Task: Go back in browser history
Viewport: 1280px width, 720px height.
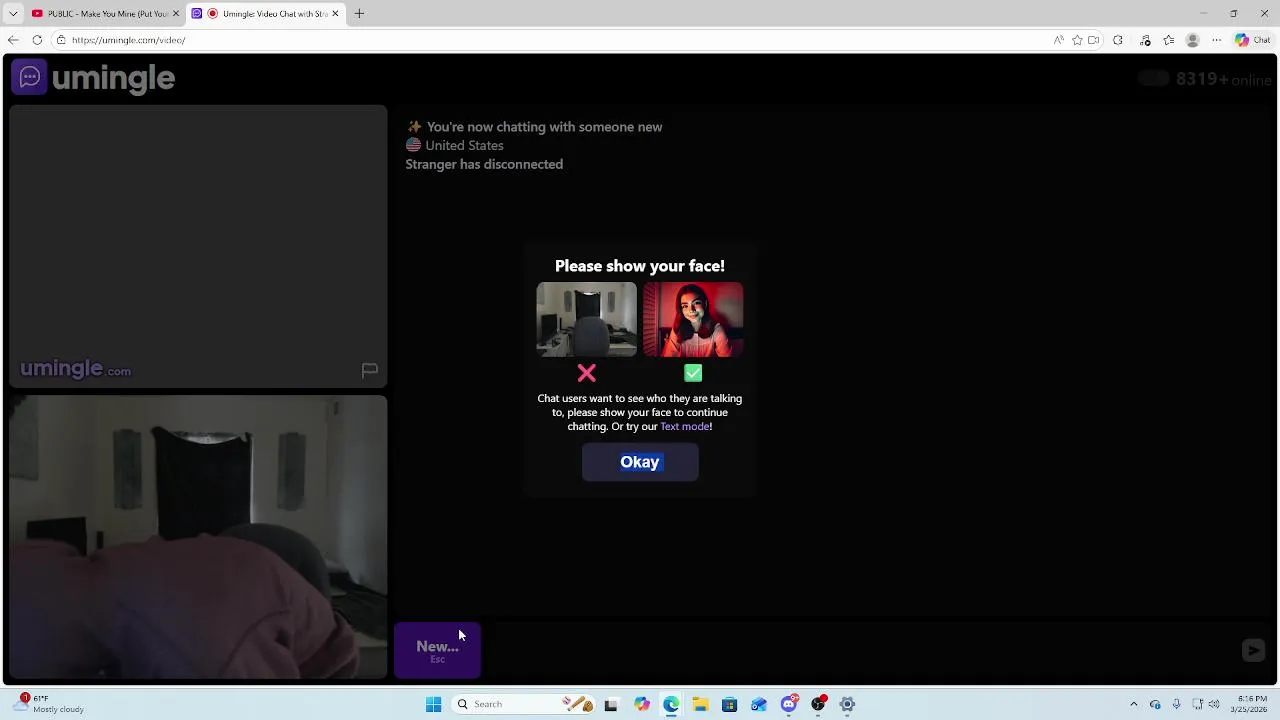Action: pyautogui.click(x=13, y=40)
